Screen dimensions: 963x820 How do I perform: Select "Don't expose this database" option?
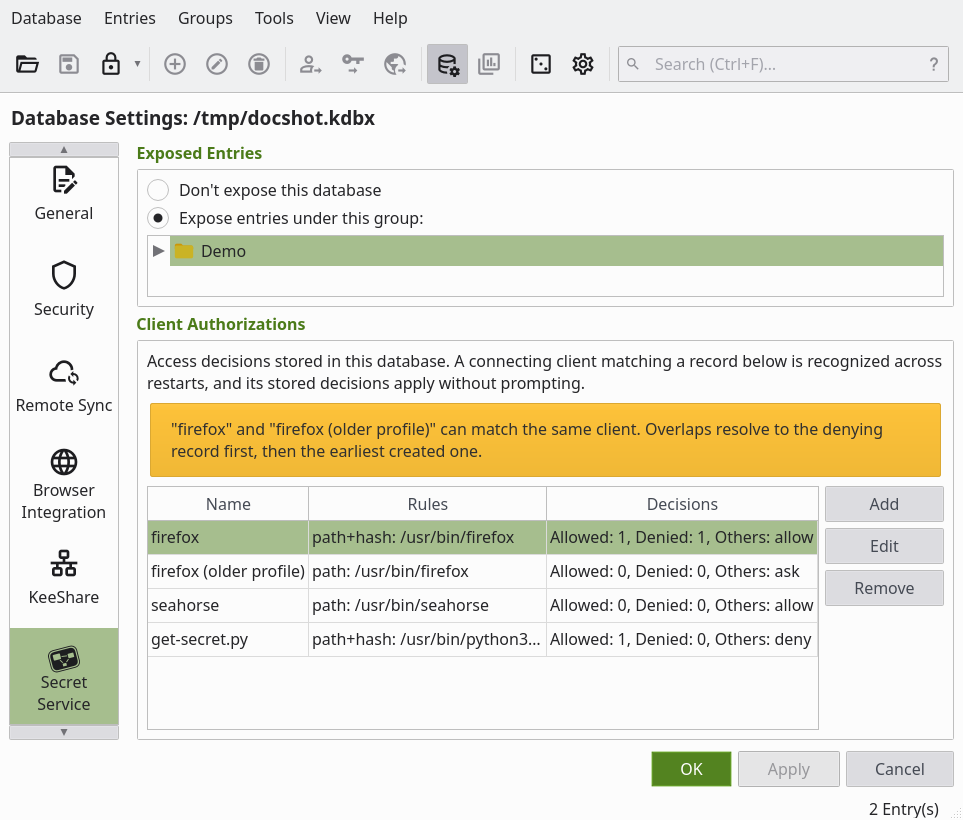(x=158, y=190)
